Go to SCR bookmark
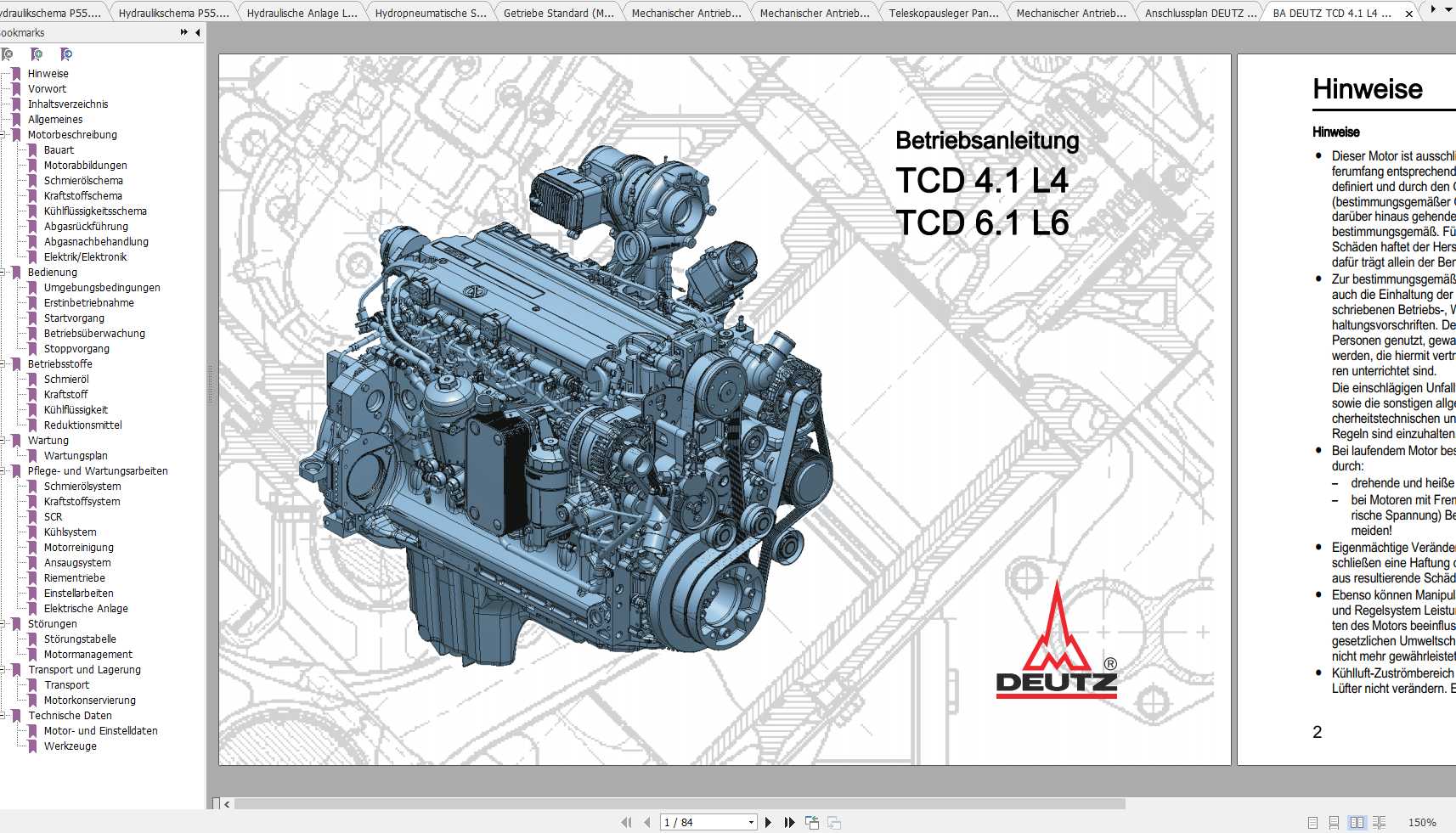The width and height of the screenshot is (1456, 833). click(x=53, y=516)
